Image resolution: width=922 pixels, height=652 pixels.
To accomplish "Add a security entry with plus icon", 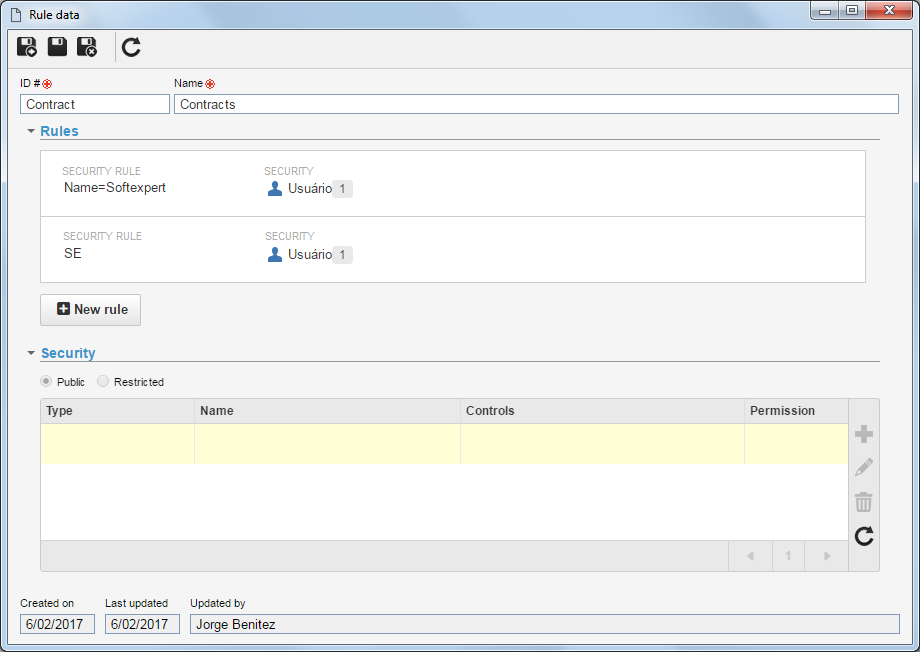I will (864, 434).
